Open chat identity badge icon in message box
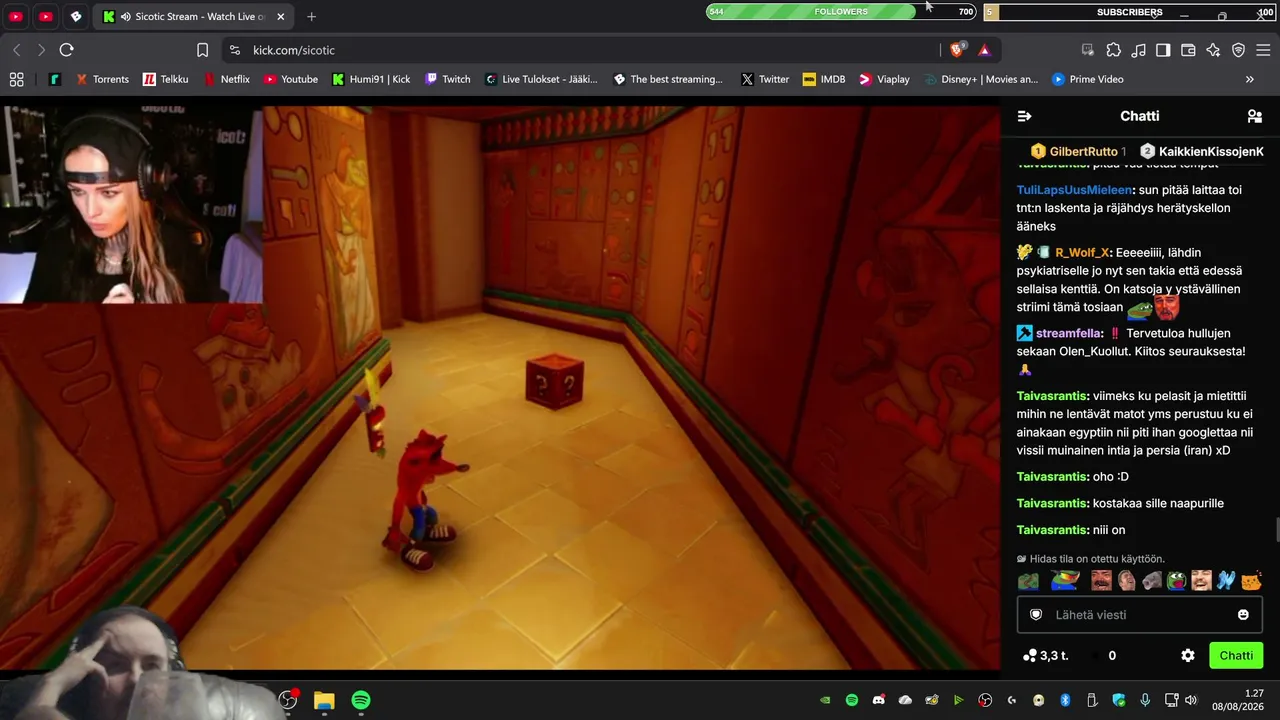Image resolution: width=1280 pixels, height=720 pixels. (1036, 615)
